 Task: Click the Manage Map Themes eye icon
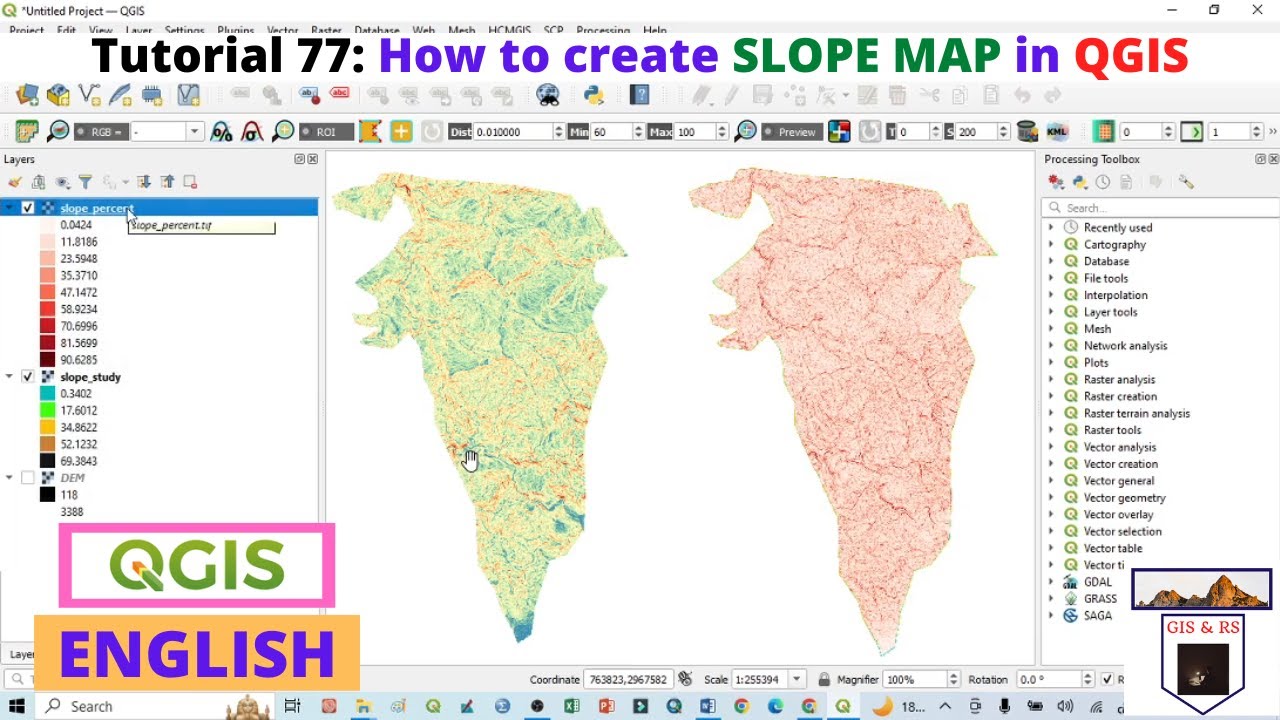pos(62,182)
